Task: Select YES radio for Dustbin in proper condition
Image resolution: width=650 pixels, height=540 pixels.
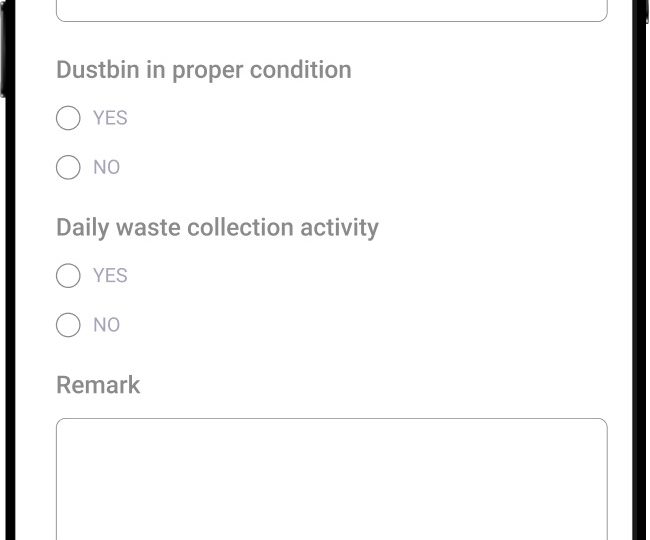Action: click(x=68, y=118)
